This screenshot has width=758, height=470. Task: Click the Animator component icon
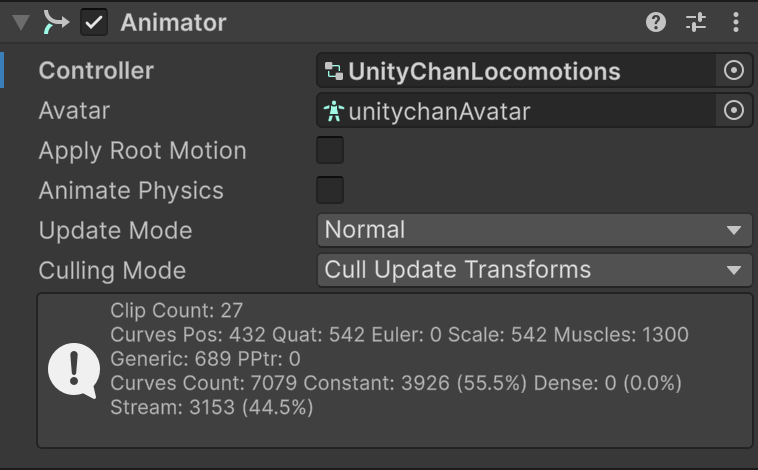pyautogui.click(x=55, y=22)
